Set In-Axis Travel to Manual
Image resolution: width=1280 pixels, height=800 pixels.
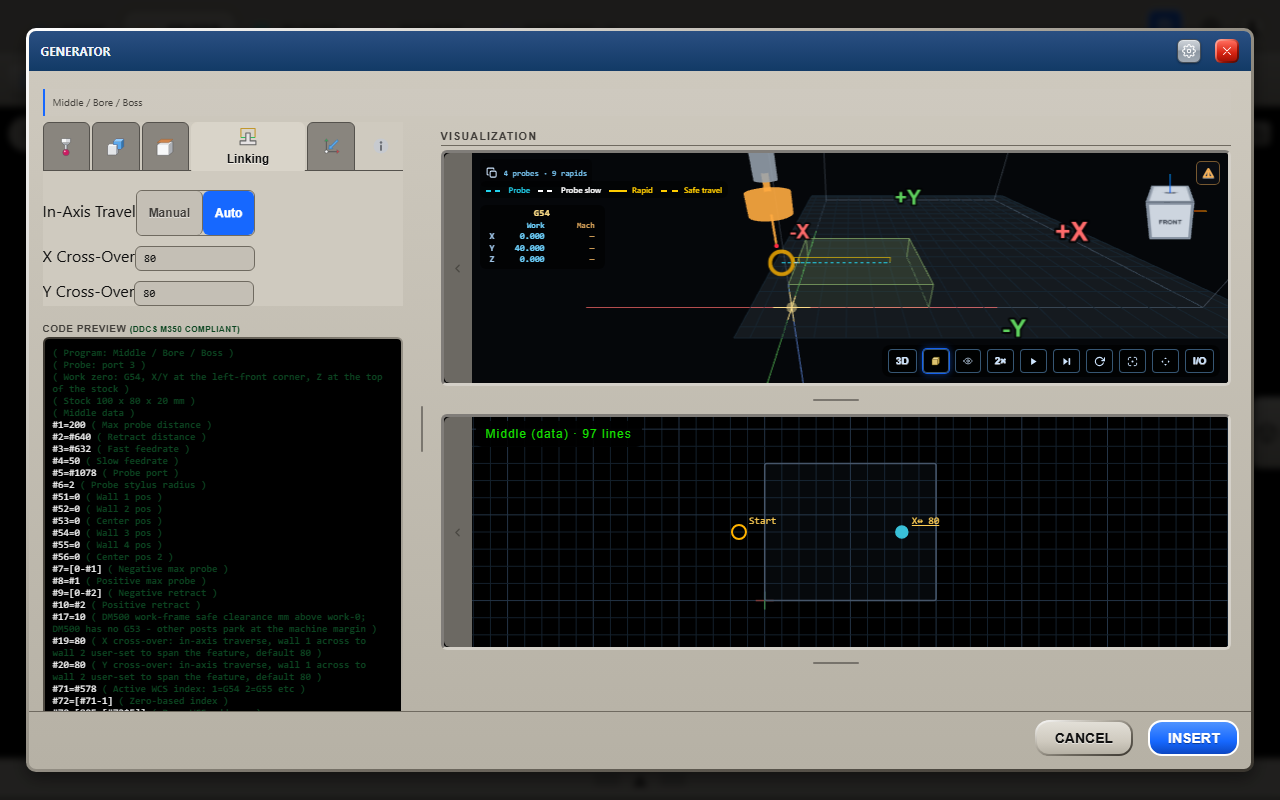pyautogui.click(x=169, y=213)
